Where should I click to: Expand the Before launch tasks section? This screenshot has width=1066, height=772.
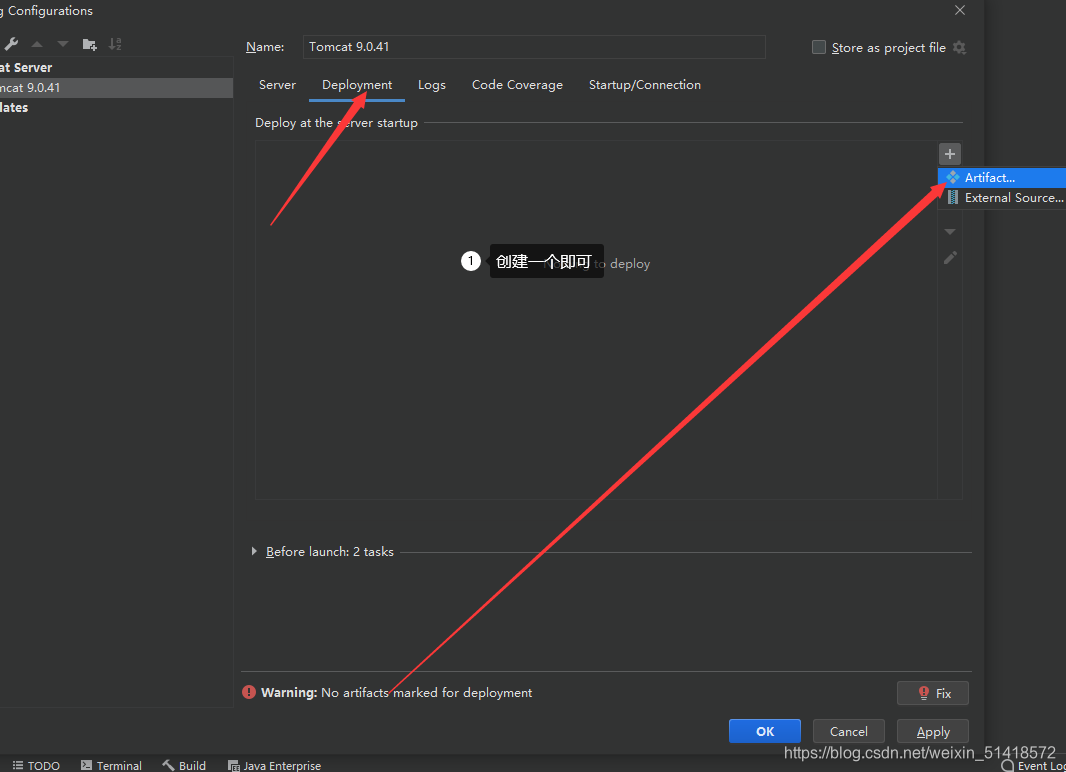(x=254, y=551)
